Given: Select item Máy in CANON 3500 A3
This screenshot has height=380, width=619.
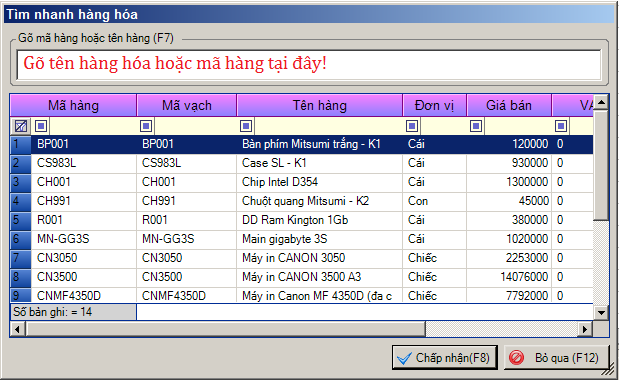Looking at the screenshot, I should [x=320, y=277].
